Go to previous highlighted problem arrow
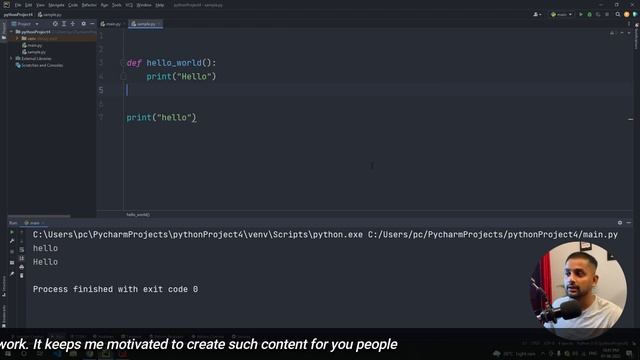 pos(622,33)
